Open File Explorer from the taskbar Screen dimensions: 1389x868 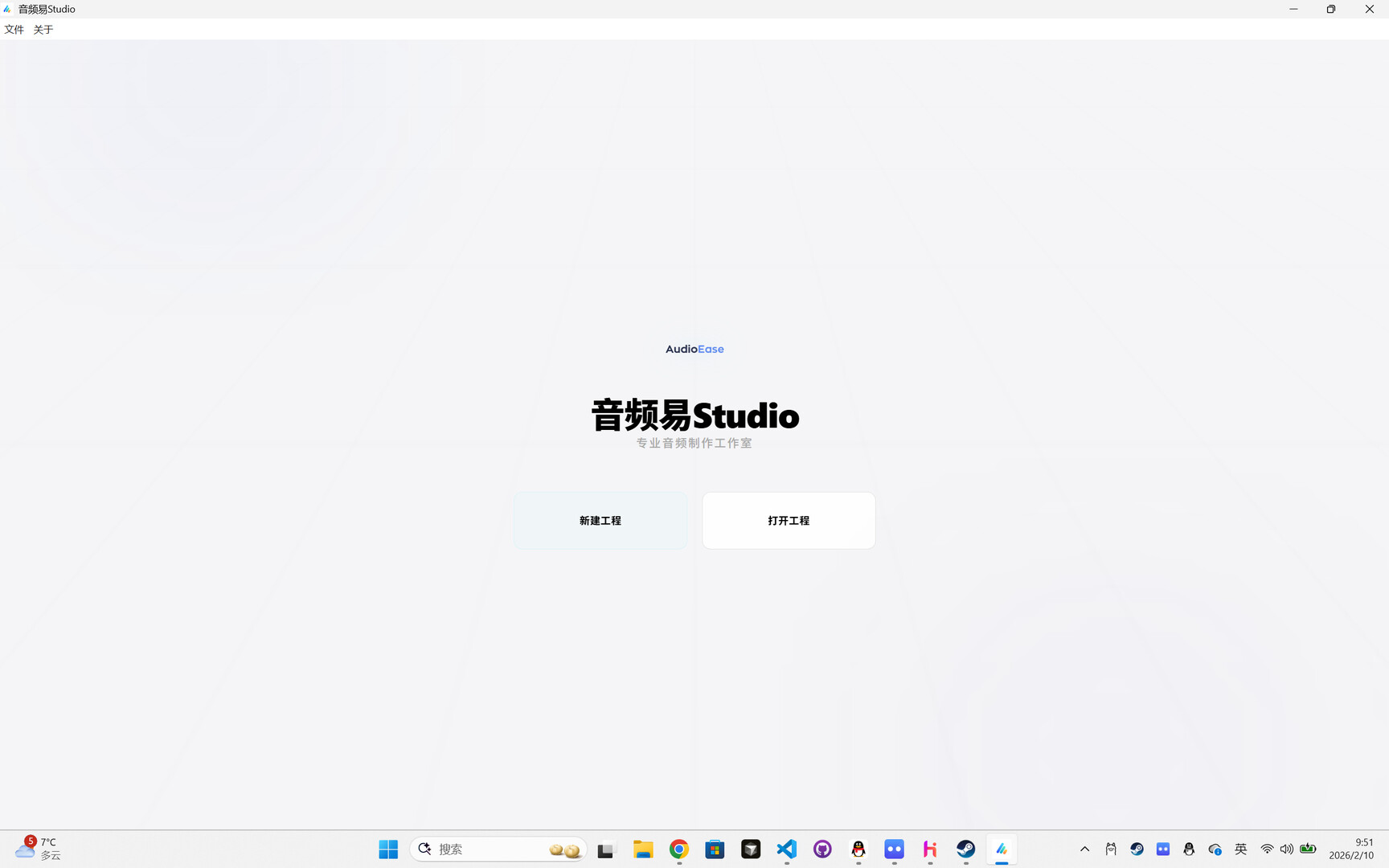(x=643, y=849)
